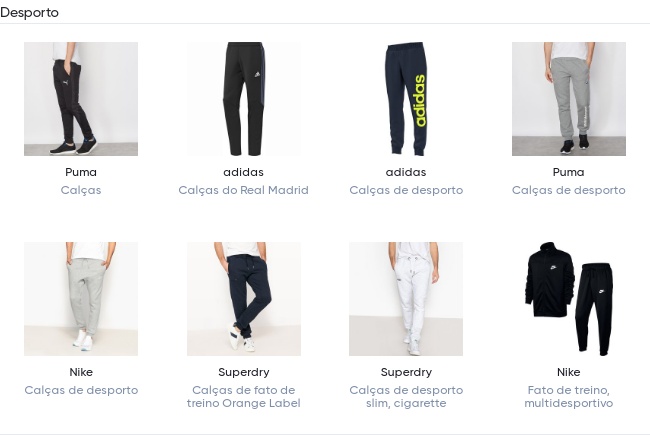Click the Calças do Real Madrid link

(x=244, y=190)
